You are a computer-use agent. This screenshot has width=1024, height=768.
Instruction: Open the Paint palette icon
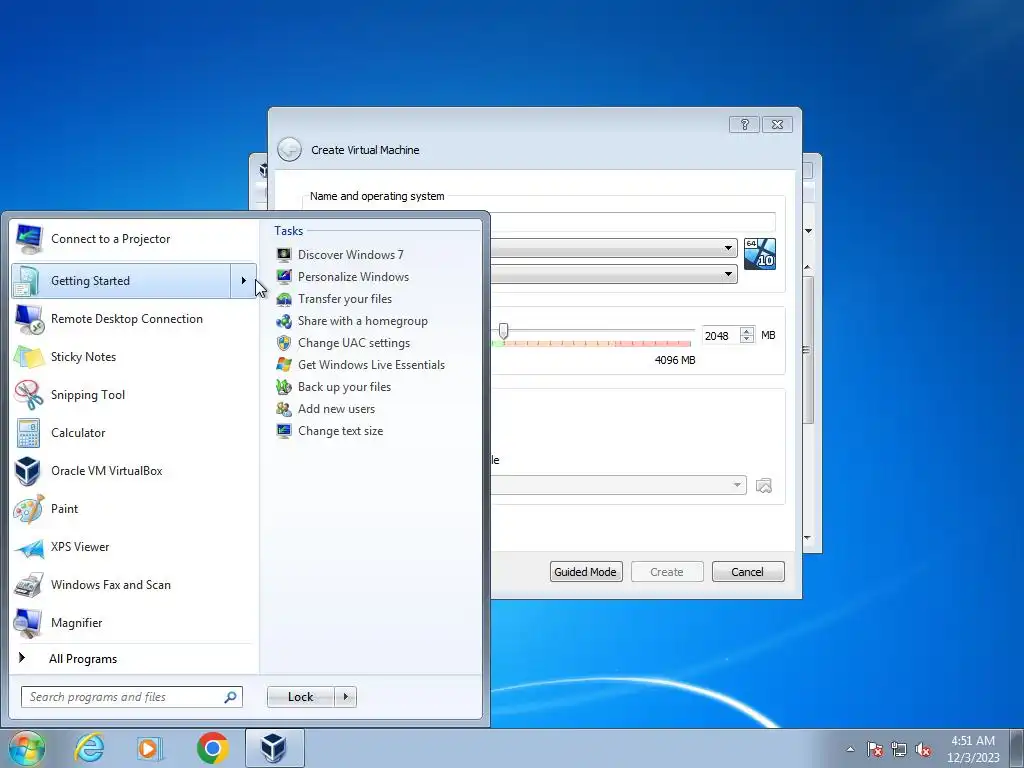28,509
